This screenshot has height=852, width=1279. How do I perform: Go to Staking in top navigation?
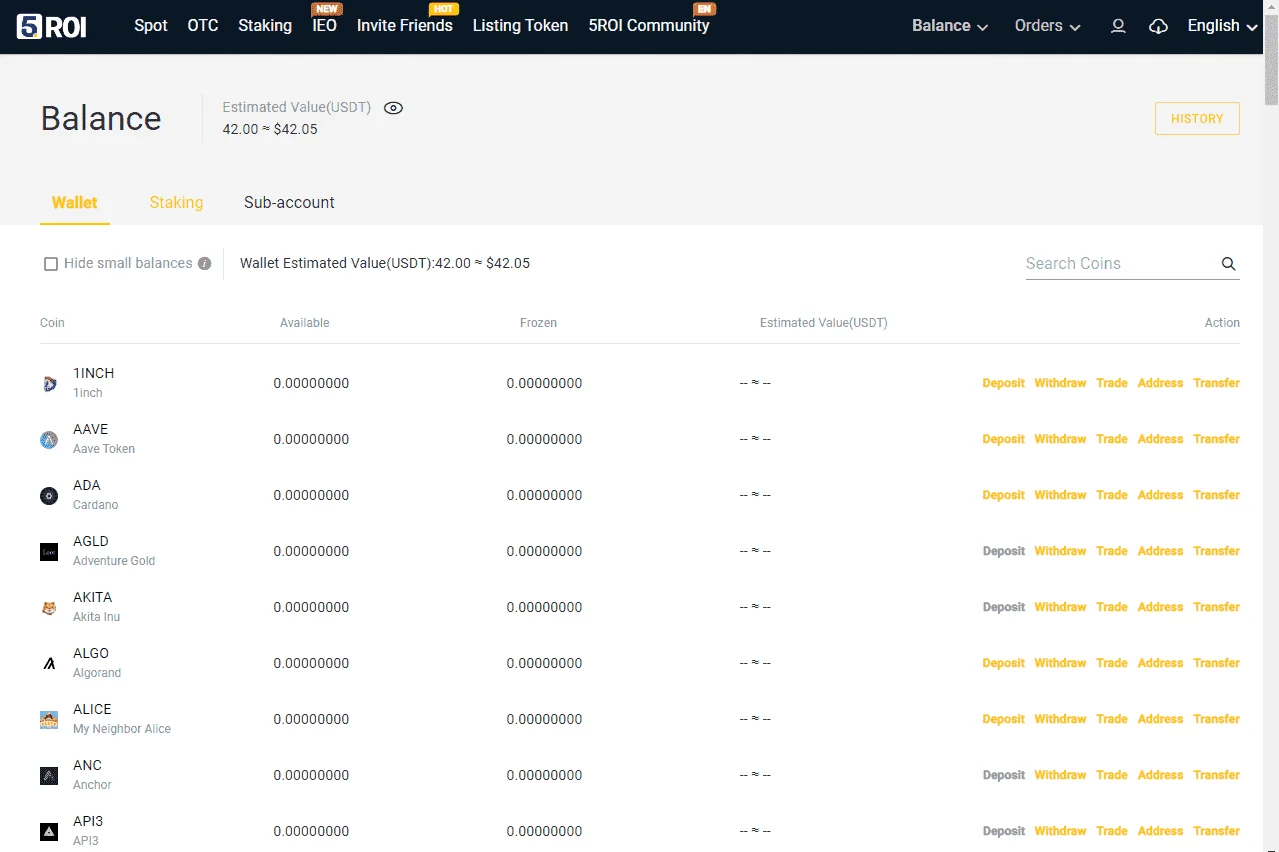pyautogui.click(x=265, y=26)
